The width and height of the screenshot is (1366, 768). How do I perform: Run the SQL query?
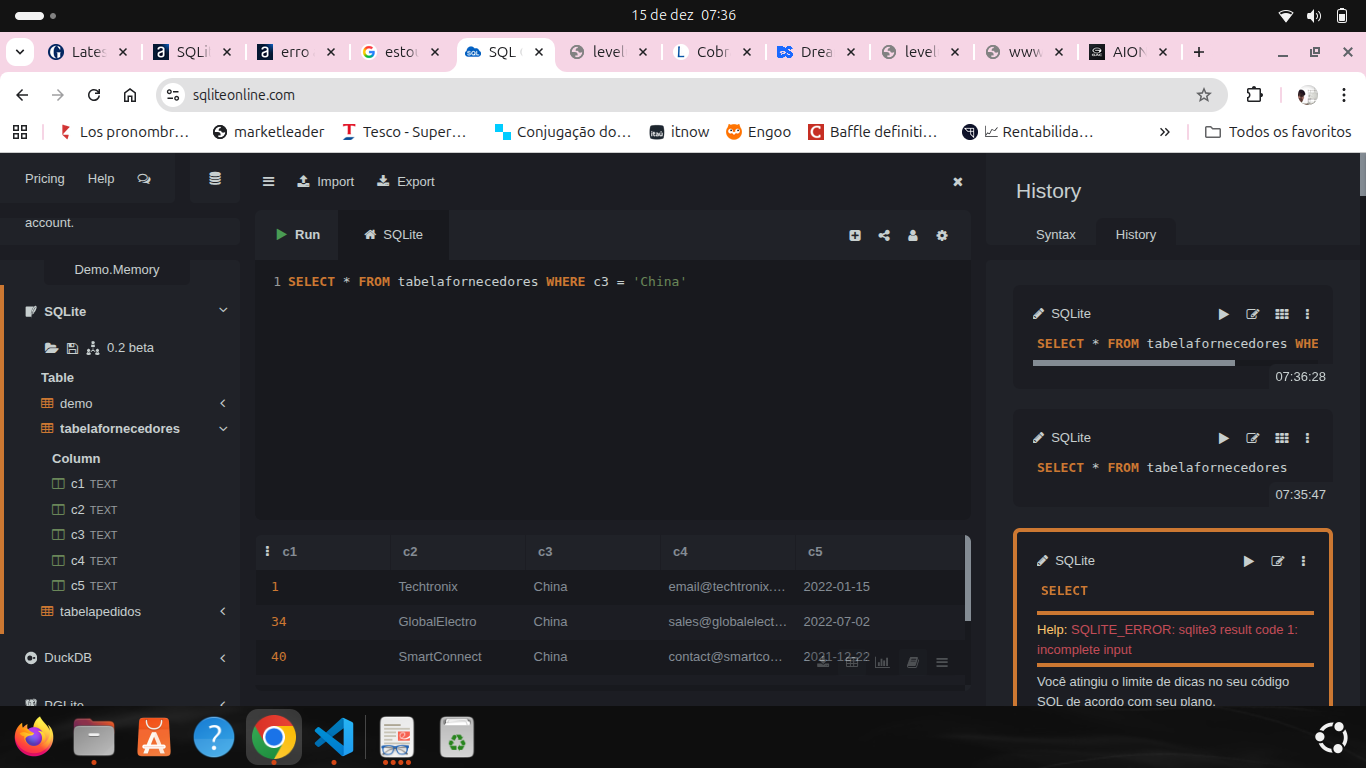pyautogui.click(x=297, y=235)
